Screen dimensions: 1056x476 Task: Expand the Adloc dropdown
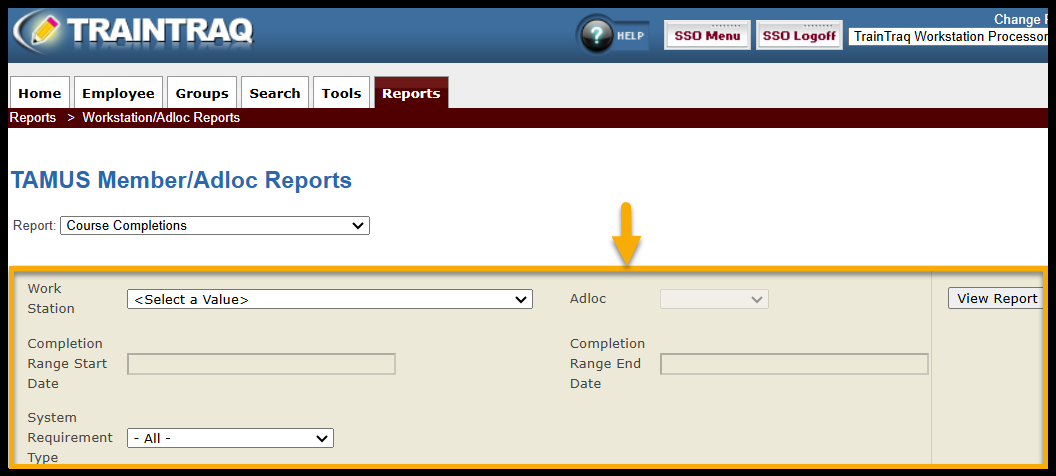714,299
